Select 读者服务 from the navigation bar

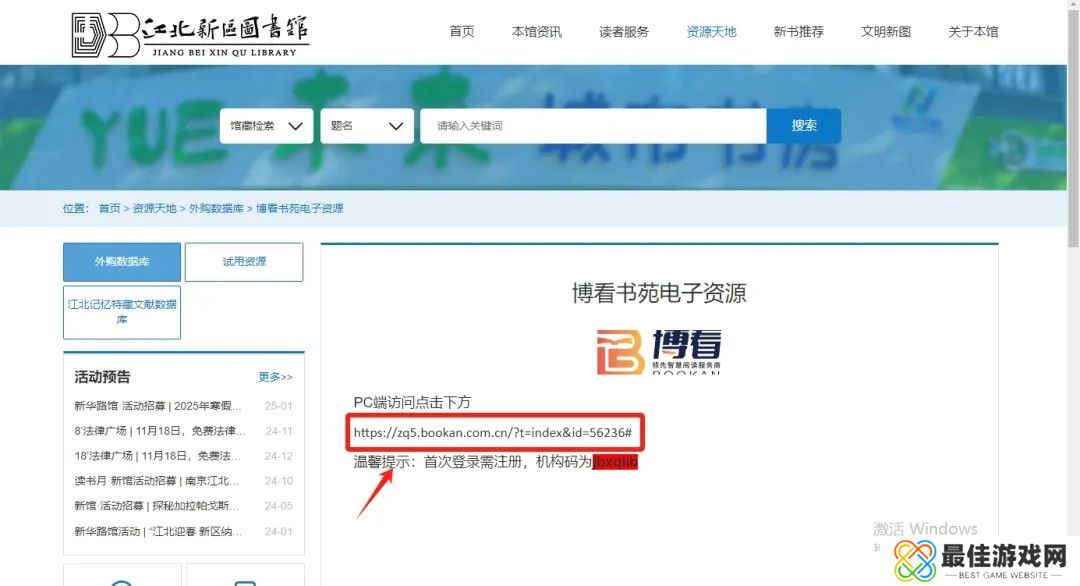click(x=623, y=31)
